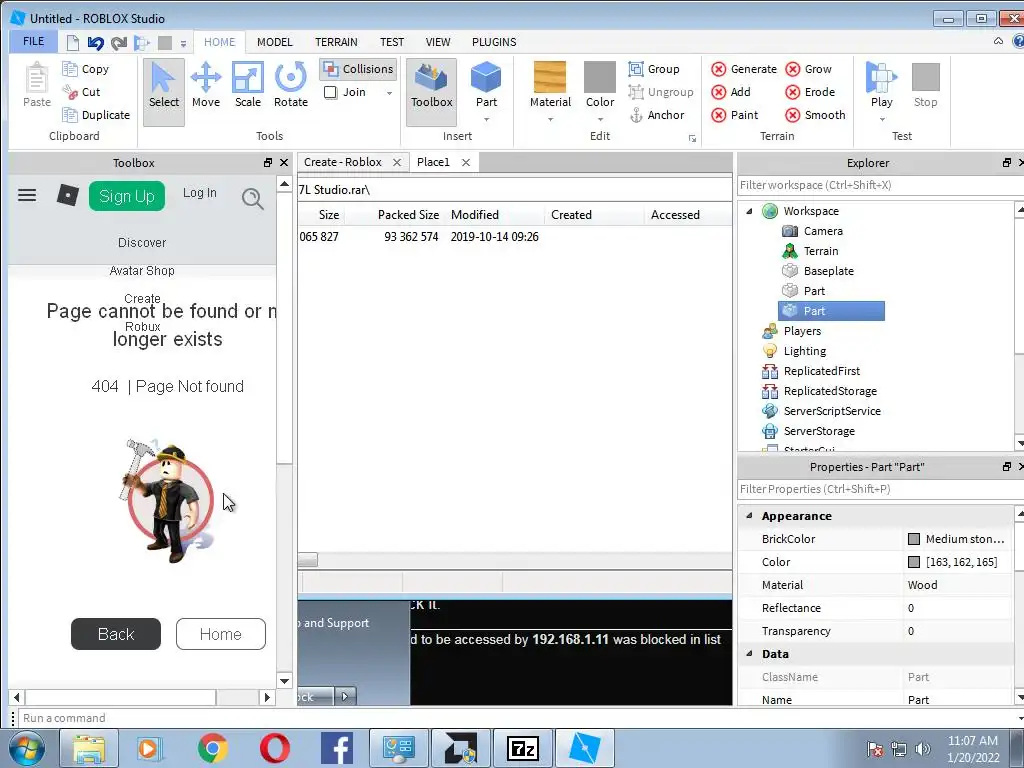Collapse the Workspace tree node

coord(750,211)
